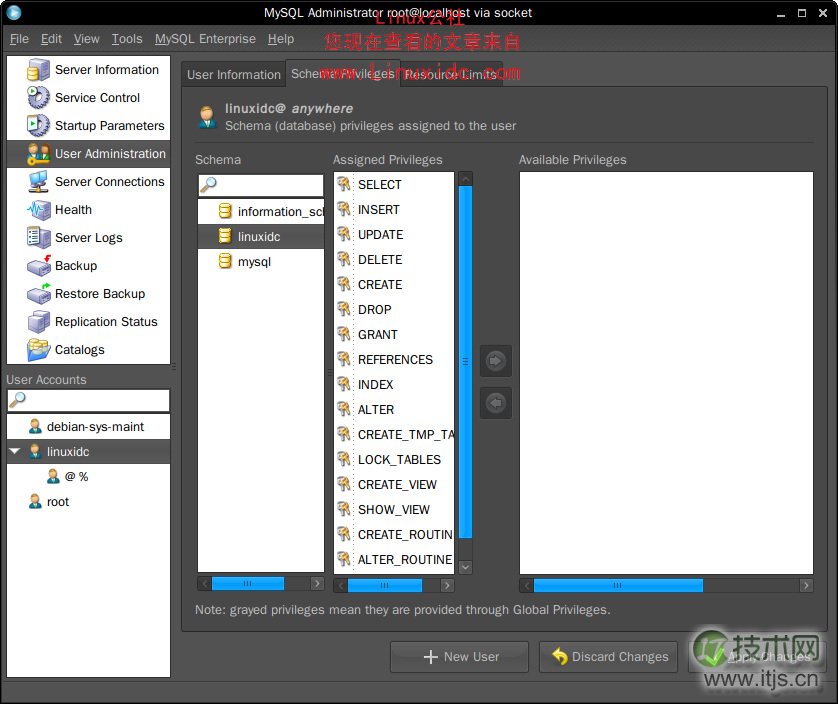Click DROP privilege key icon
838x704 pixels.
pyautogui.click(x=344, y=310)
